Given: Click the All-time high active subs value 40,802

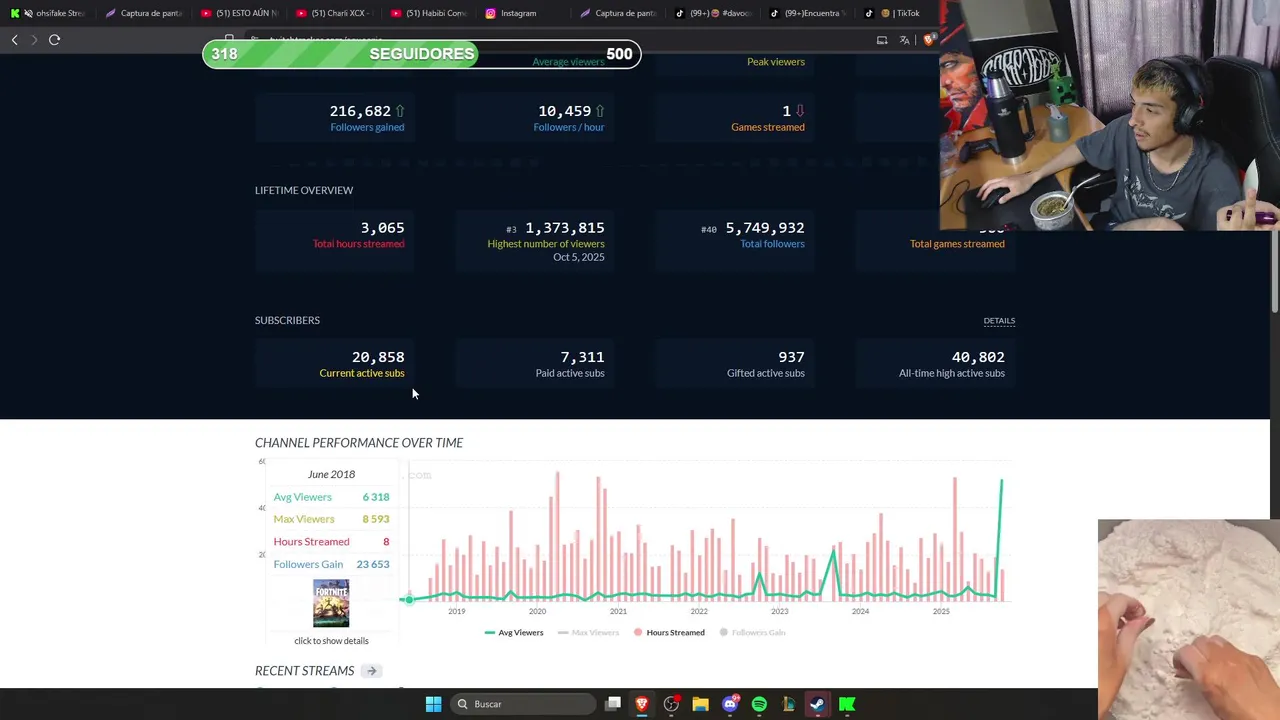Looking at the screenshot, I should [978, 357].
